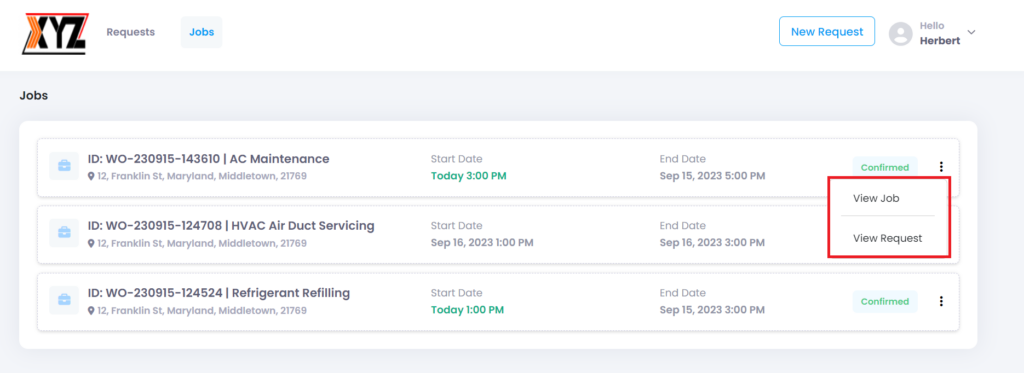Expand the user account dropdown chevron
Screen dimensions: 1024x373
(x=970, y=32)
